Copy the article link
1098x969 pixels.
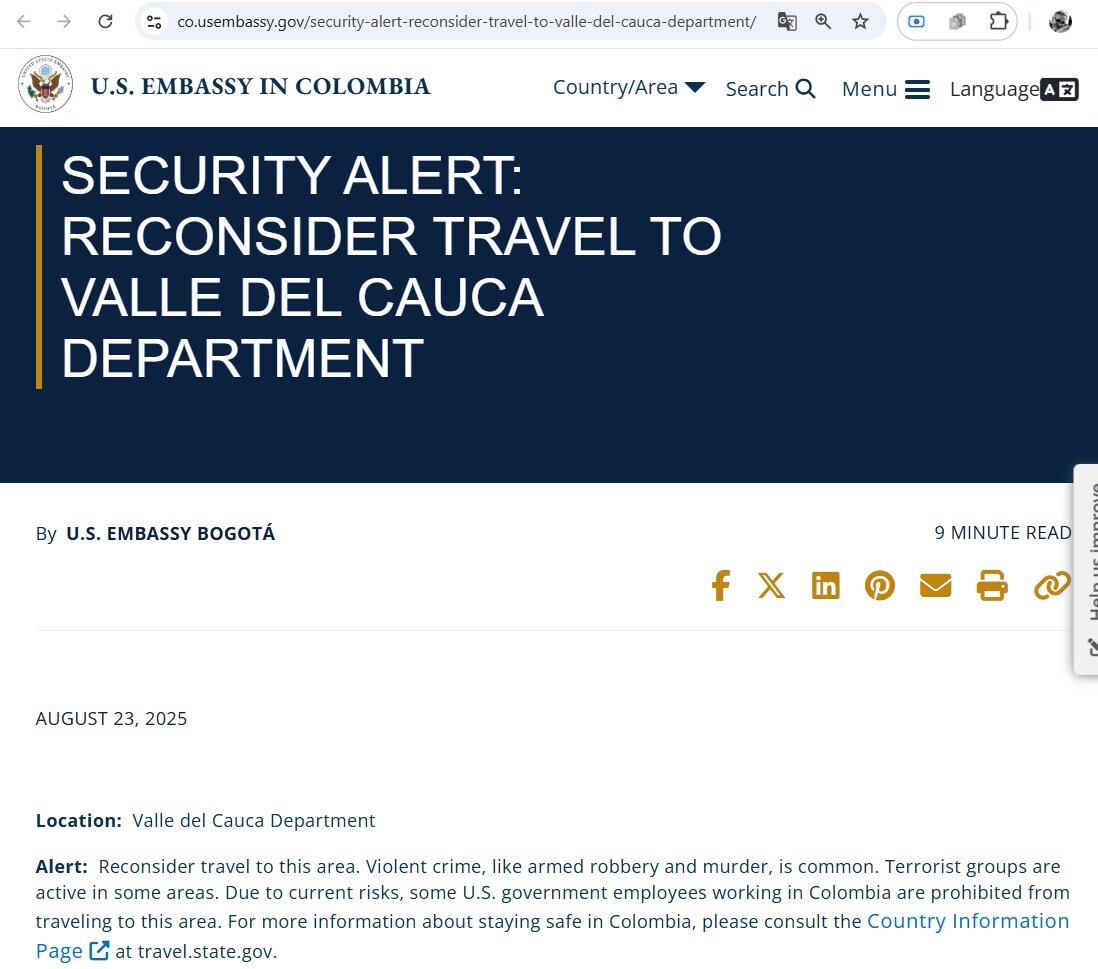point(1051,586)
